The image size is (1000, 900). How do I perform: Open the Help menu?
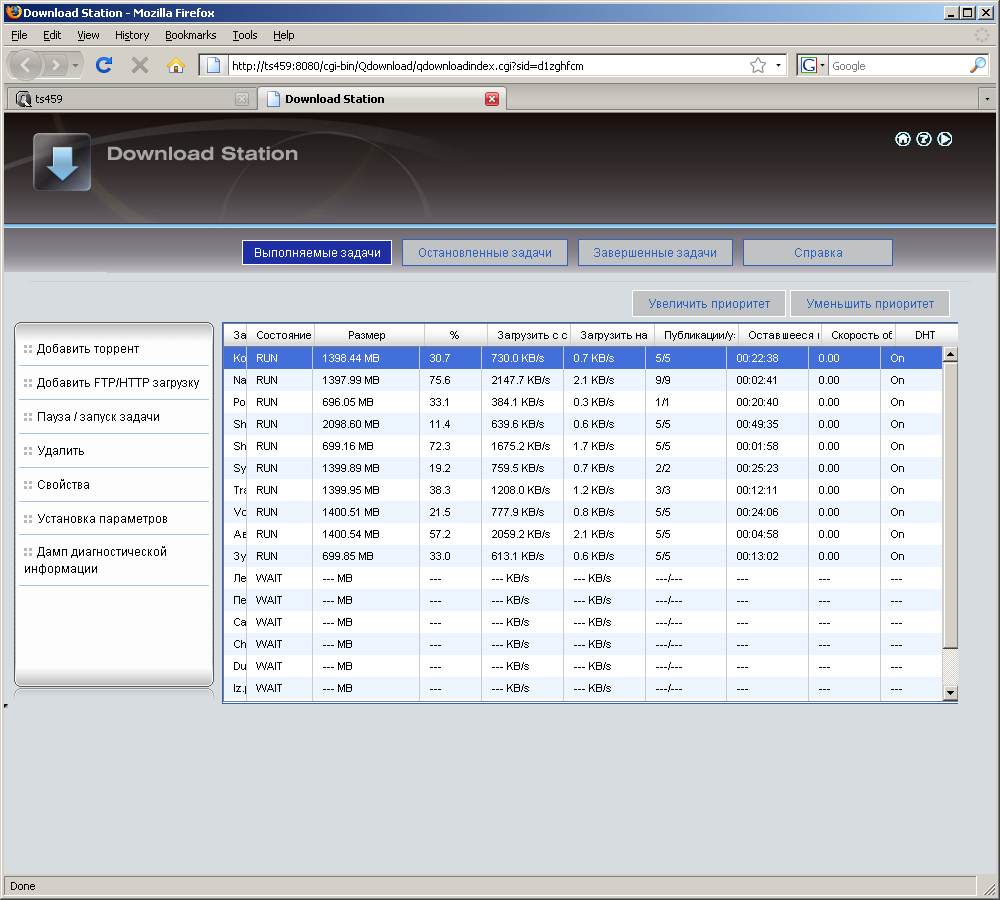284,35
